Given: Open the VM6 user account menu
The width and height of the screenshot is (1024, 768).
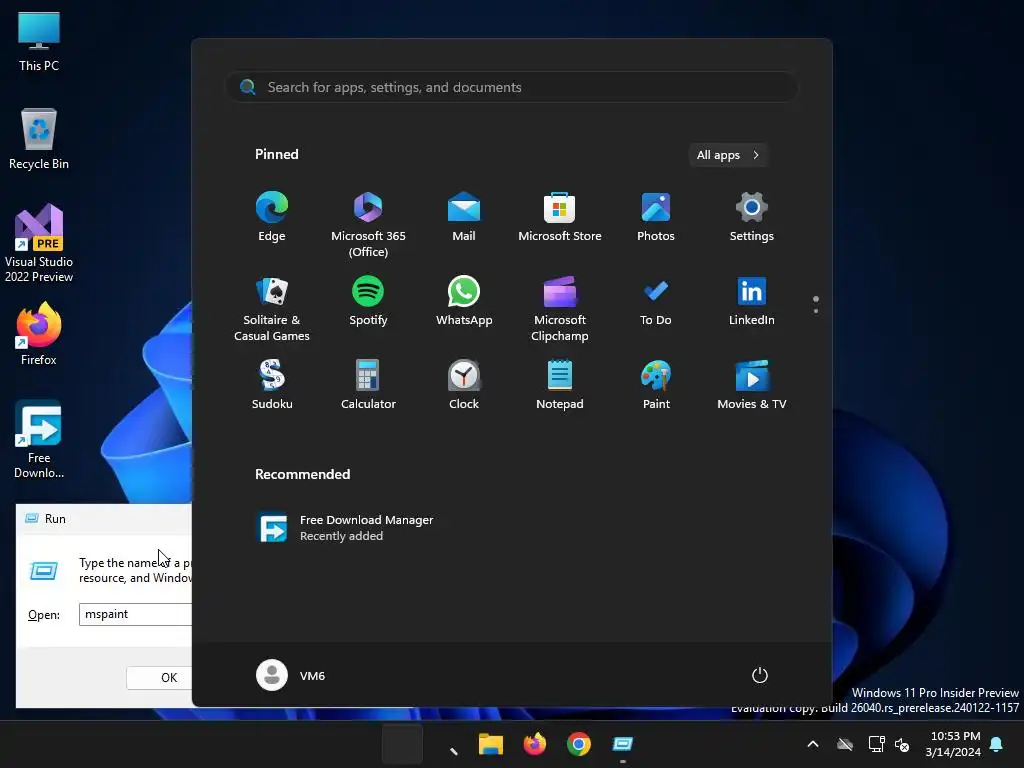Looking at the screenshot, I should click(x=291, y=675).
